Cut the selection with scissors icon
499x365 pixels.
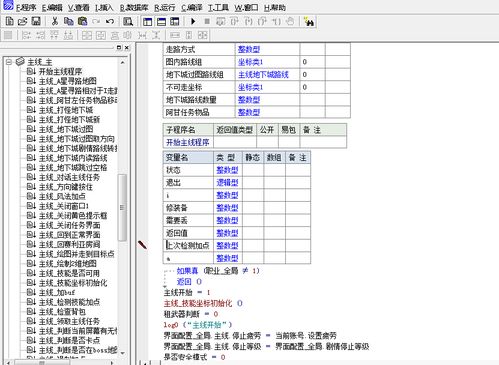(55, 22)
